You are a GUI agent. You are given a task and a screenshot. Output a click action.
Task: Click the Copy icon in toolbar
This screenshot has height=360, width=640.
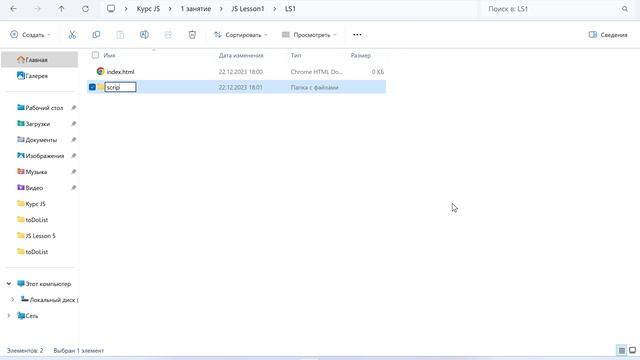pos(96,35)
